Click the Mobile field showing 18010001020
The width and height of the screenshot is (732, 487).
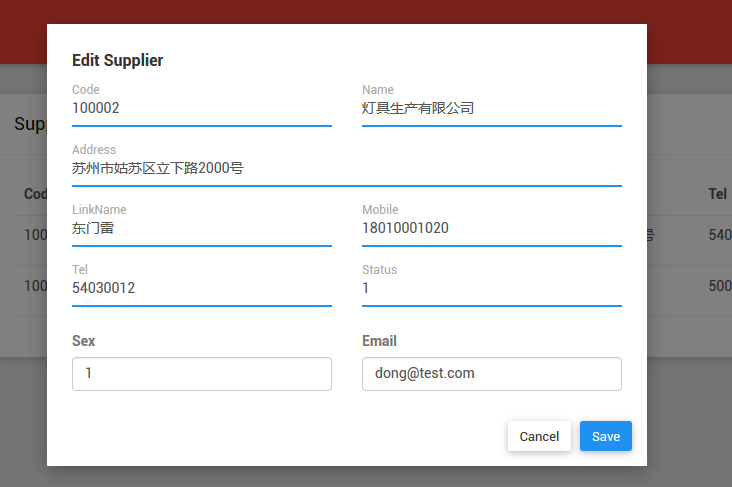pyautogui.click(x=490, y=228)
